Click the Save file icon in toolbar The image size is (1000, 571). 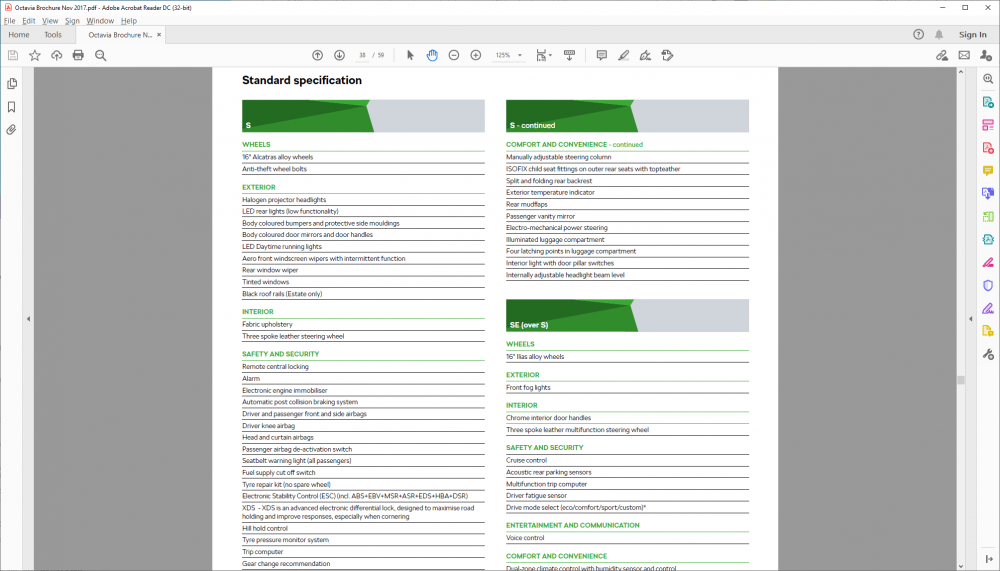[13, 55]
